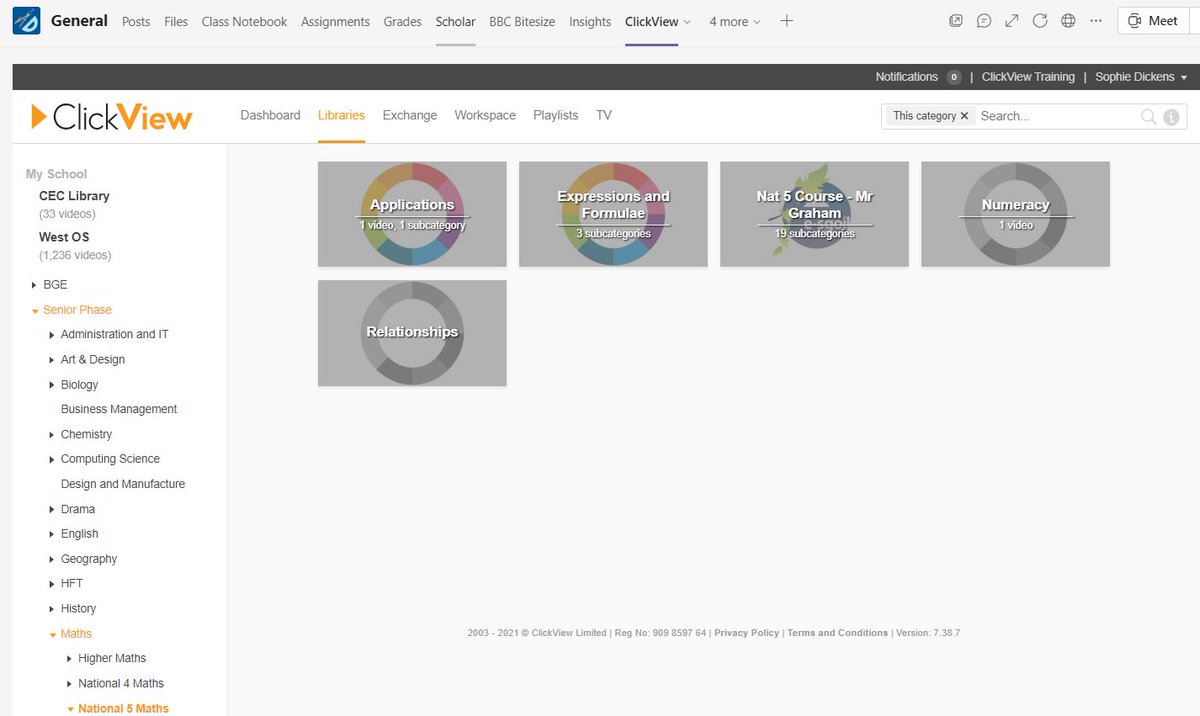Image resolution: width=1200 pixels, height=716 pixels.
Task: Open the ClickView tab dropdown chevron
Action: [687, 22]
